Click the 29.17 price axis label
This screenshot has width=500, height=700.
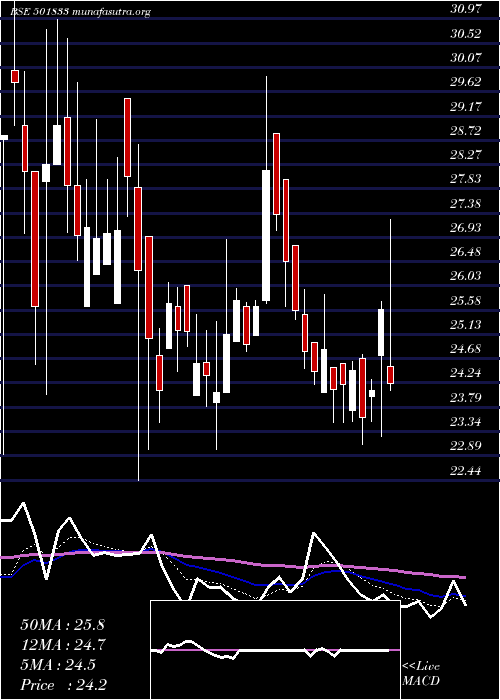(x=466, y=106)
